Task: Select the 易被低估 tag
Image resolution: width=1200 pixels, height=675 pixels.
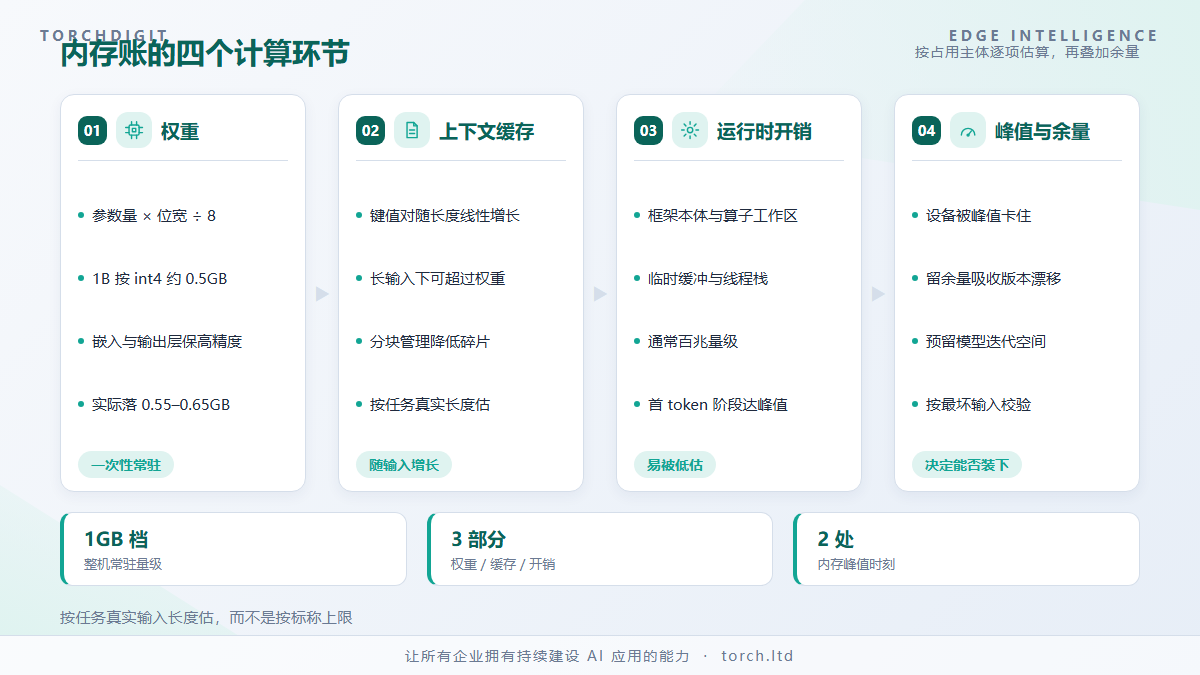Action: click(675, 465)
